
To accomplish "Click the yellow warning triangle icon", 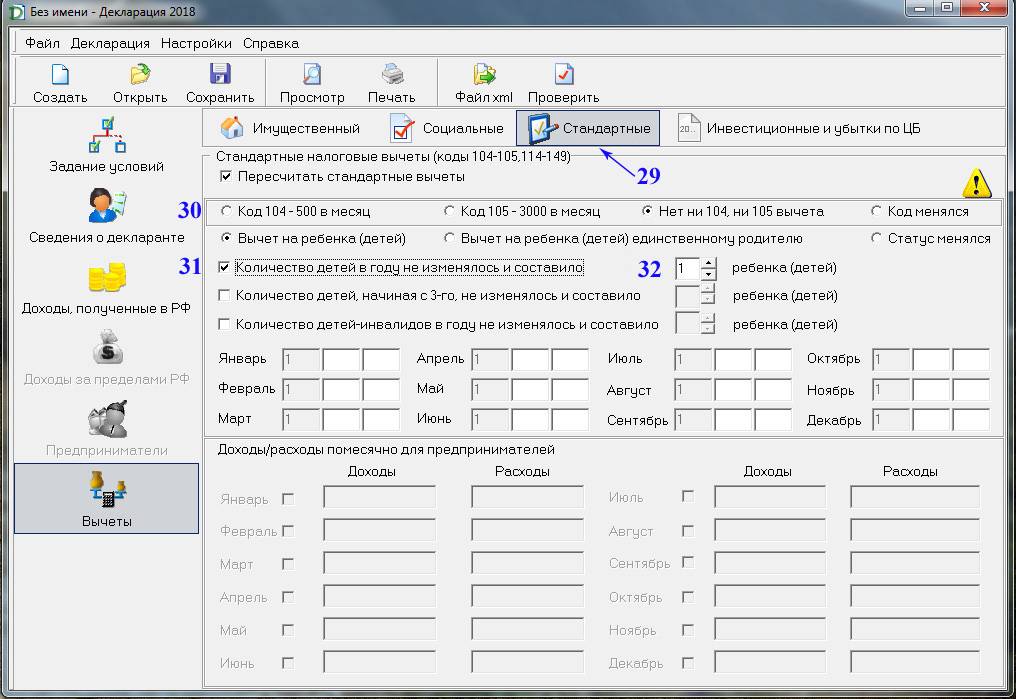I will click(x=976, y=183).
